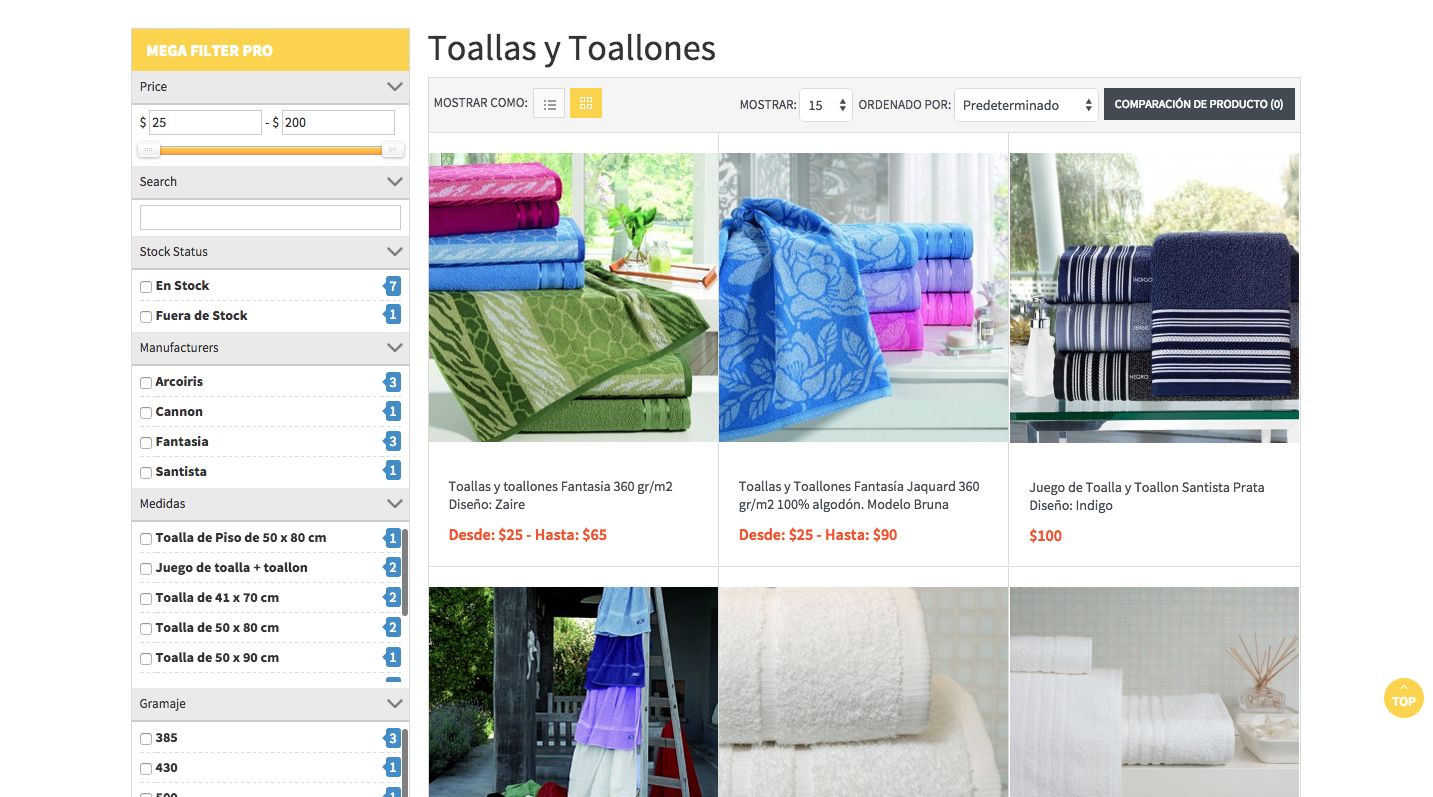Click the yellow TOP back-to-top icon
This screenshot has height=797, width=1433.
[1403, 698]
